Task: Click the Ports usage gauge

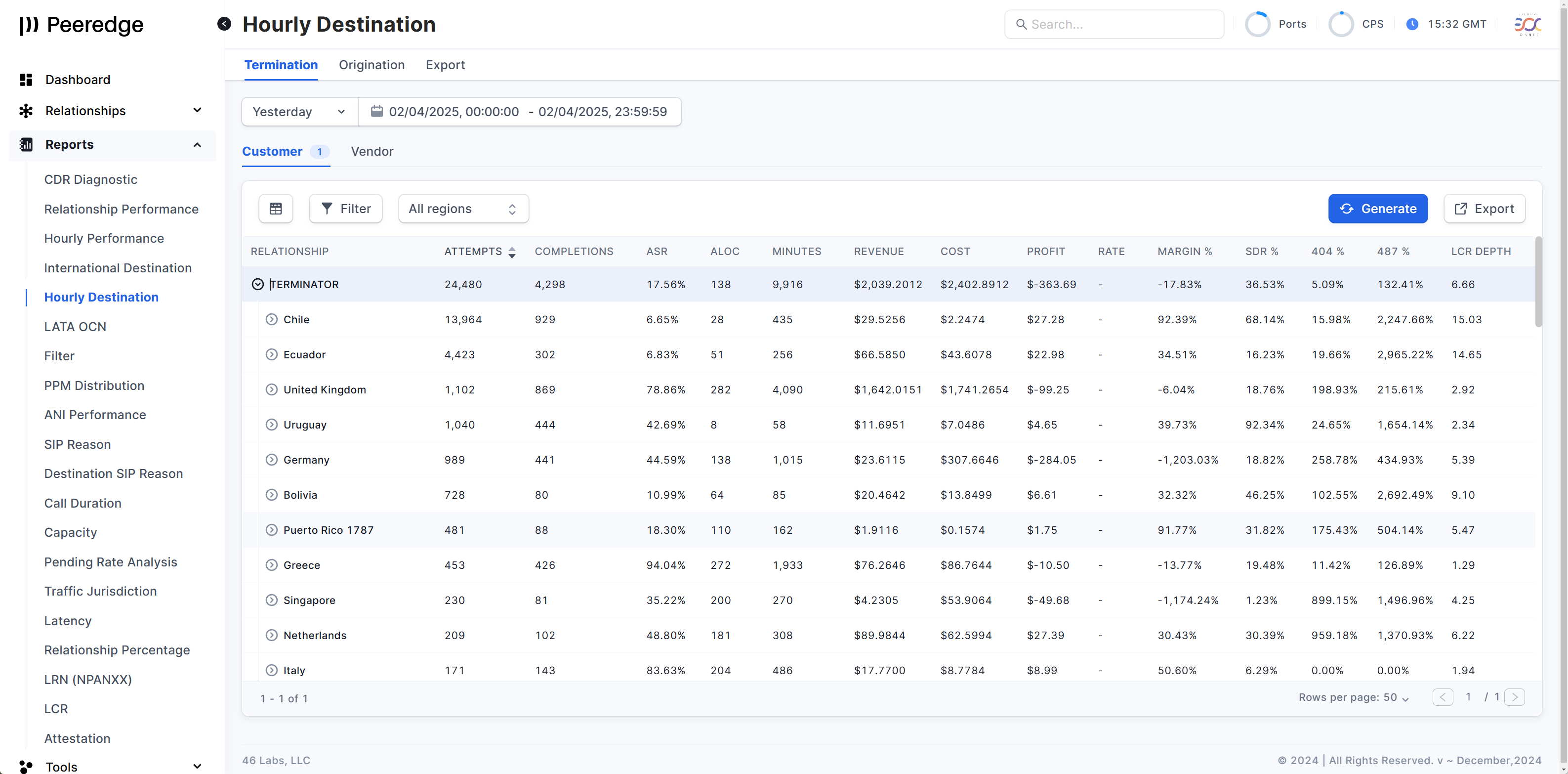Action: coord(1257,24)
